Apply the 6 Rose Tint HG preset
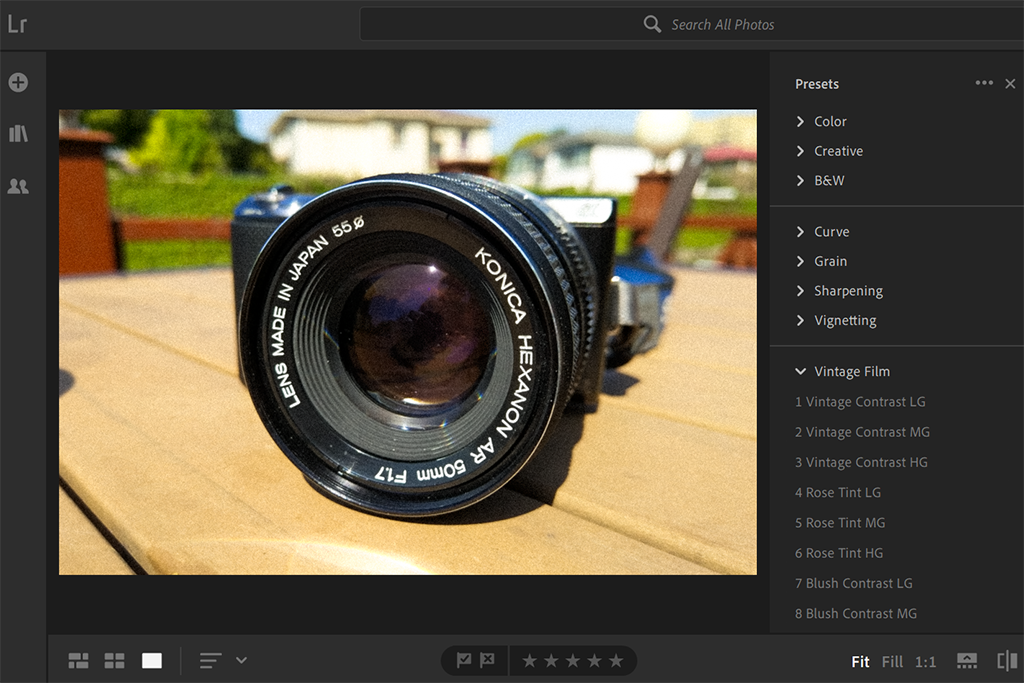1024x683 pixels. [x=839, y=552]
